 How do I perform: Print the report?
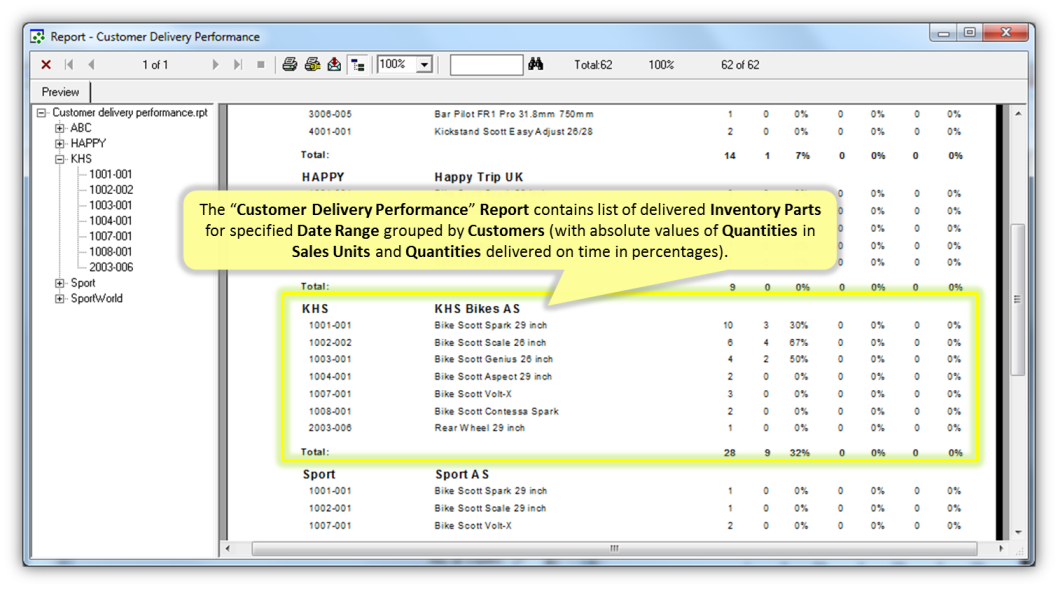point(289,65)
